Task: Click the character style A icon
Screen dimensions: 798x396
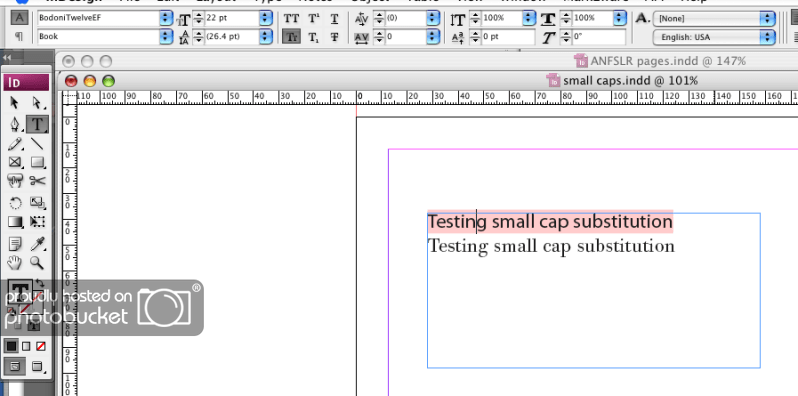Action: (642, 18)
